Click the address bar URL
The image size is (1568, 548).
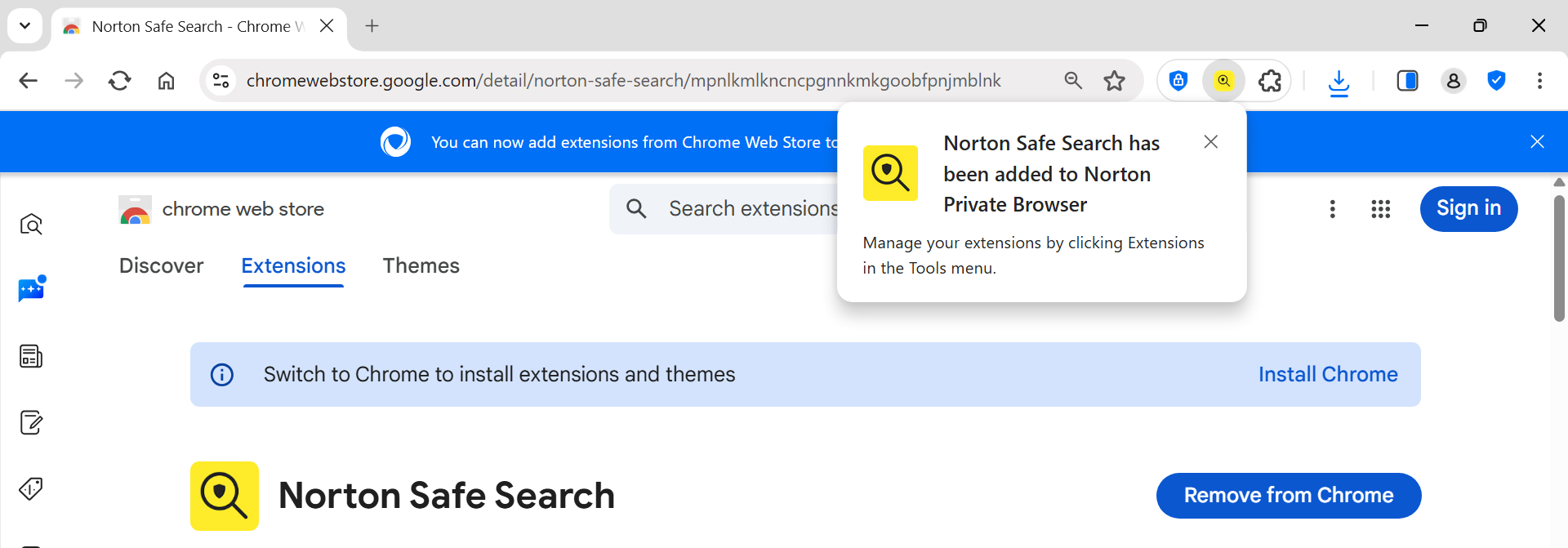623,81
